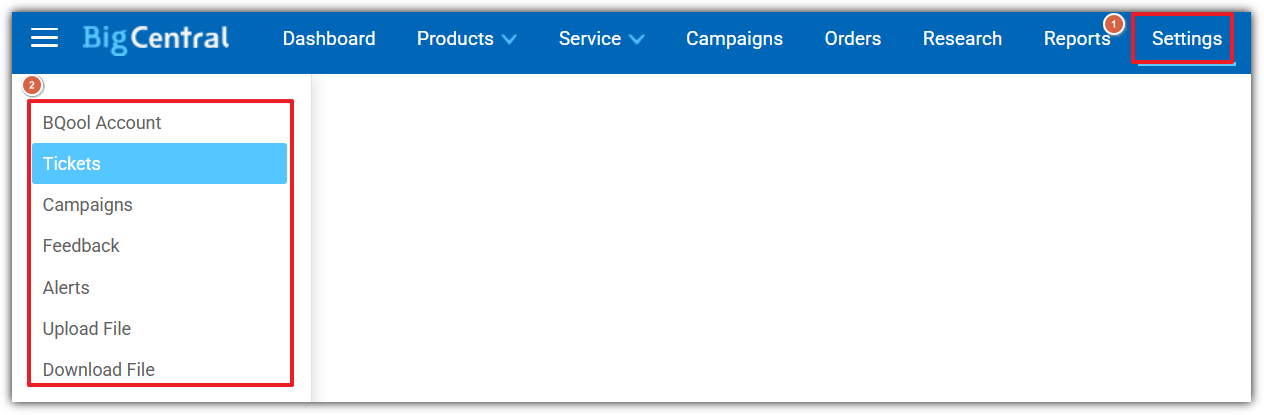Open the Orders page
Image resolution: width=1264 pixels, height=415 pixels.
pyautogui.click(x=853, y=39)
